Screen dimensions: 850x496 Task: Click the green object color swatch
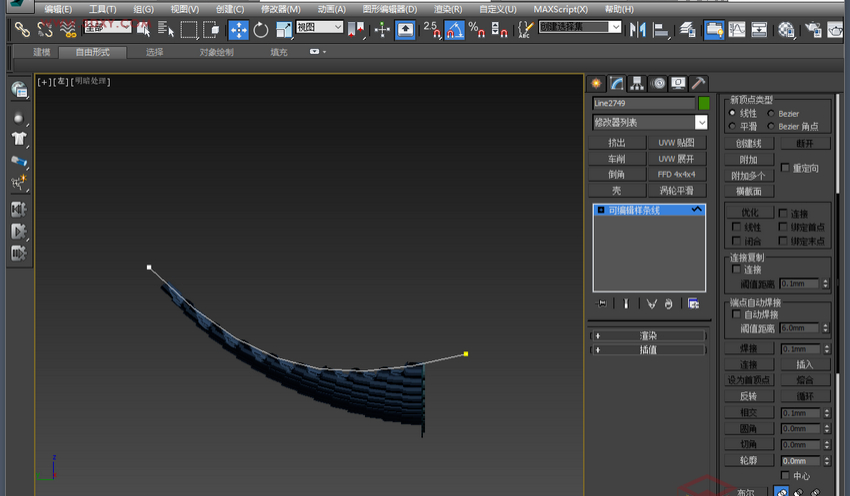pos(704,103)
